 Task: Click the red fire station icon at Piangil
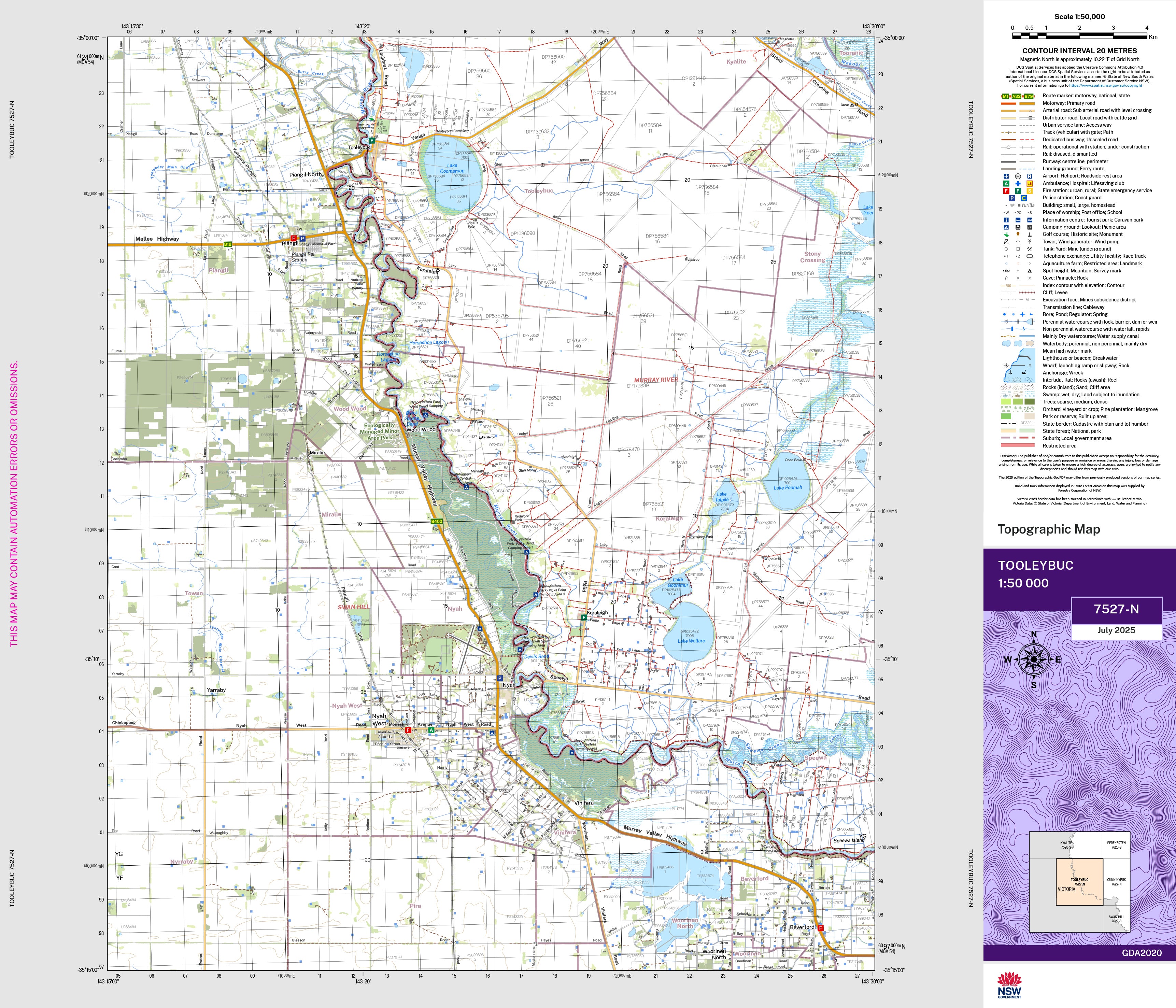pyautogui.click(x=294, y=238)
